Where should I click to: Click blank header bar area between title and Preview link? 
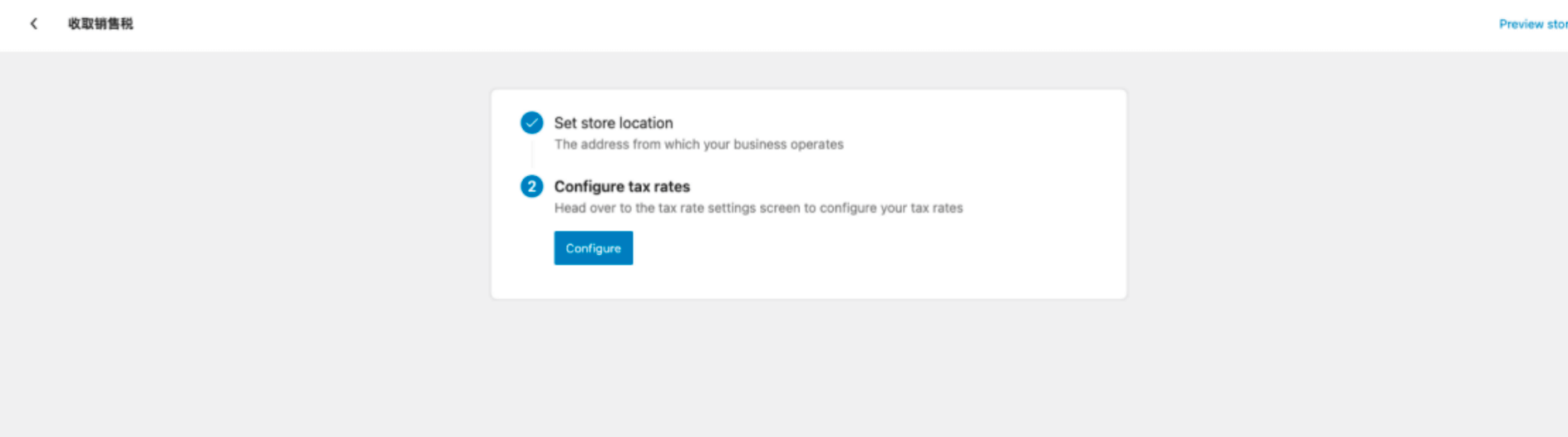pyautogui.click(x=815, y=24)
